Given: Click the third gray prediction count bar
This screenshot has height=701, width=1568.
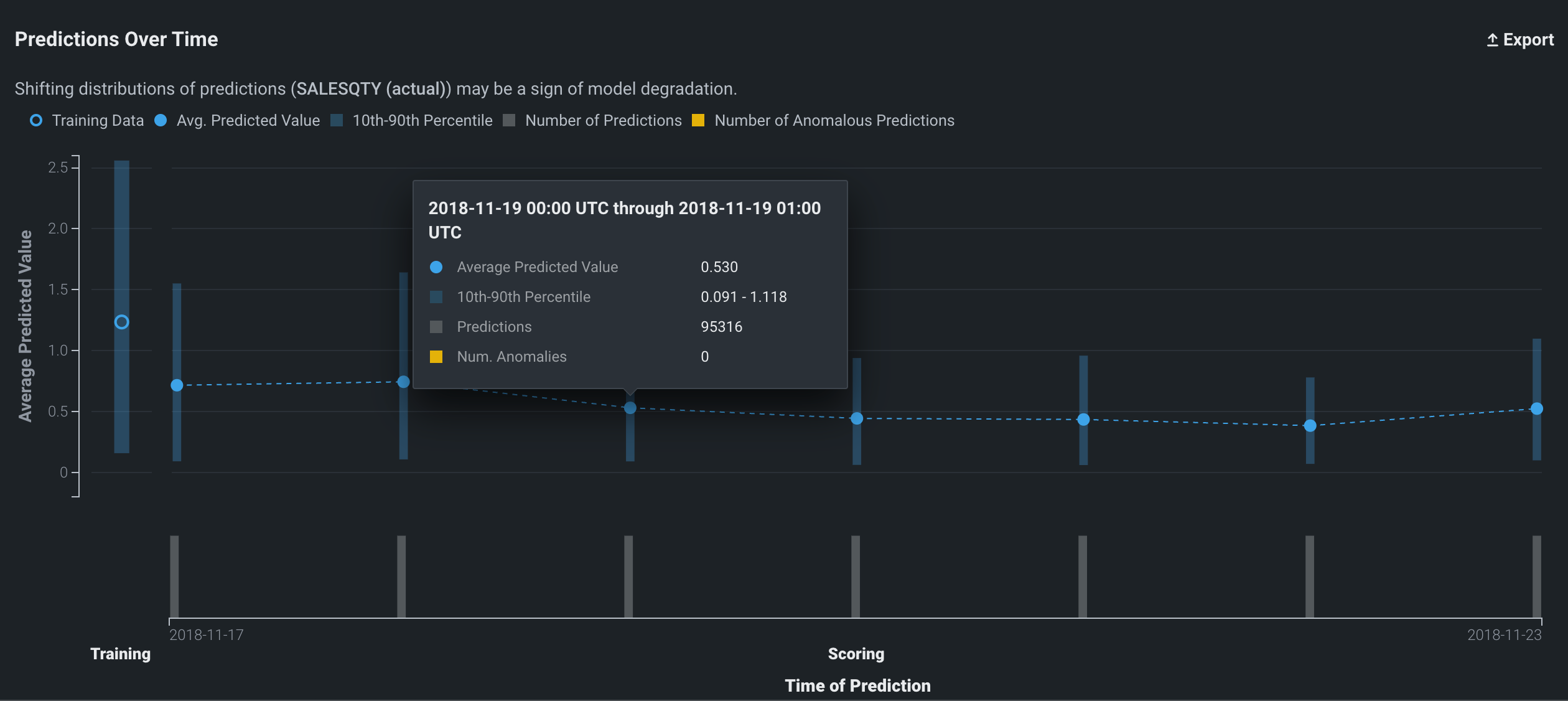Looking at the screenshot, I should tap(628, 576).
